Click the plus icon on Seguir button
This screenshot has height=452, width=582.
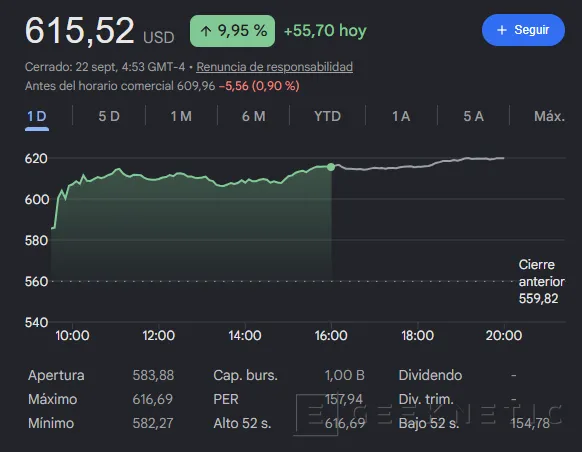tap(501, 30)
